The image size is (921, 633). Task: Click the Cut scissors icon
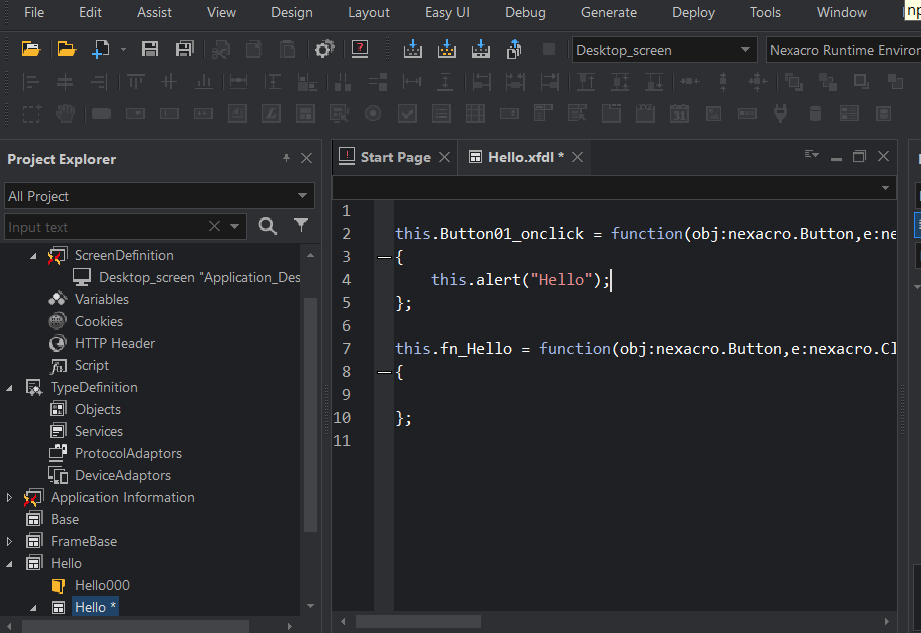(221, 49)
